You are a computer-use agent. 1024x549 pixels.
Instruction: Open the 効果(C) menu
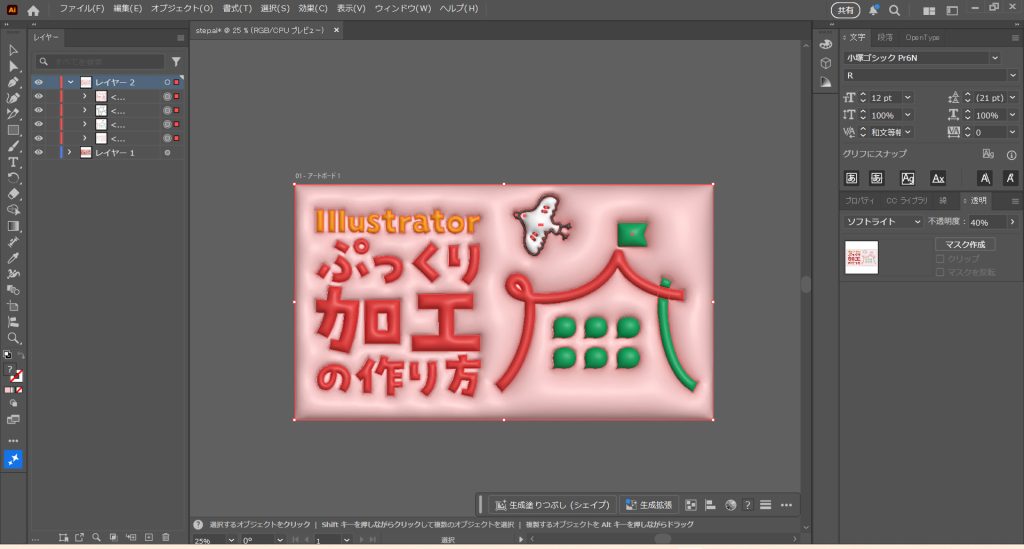[313, 9]
